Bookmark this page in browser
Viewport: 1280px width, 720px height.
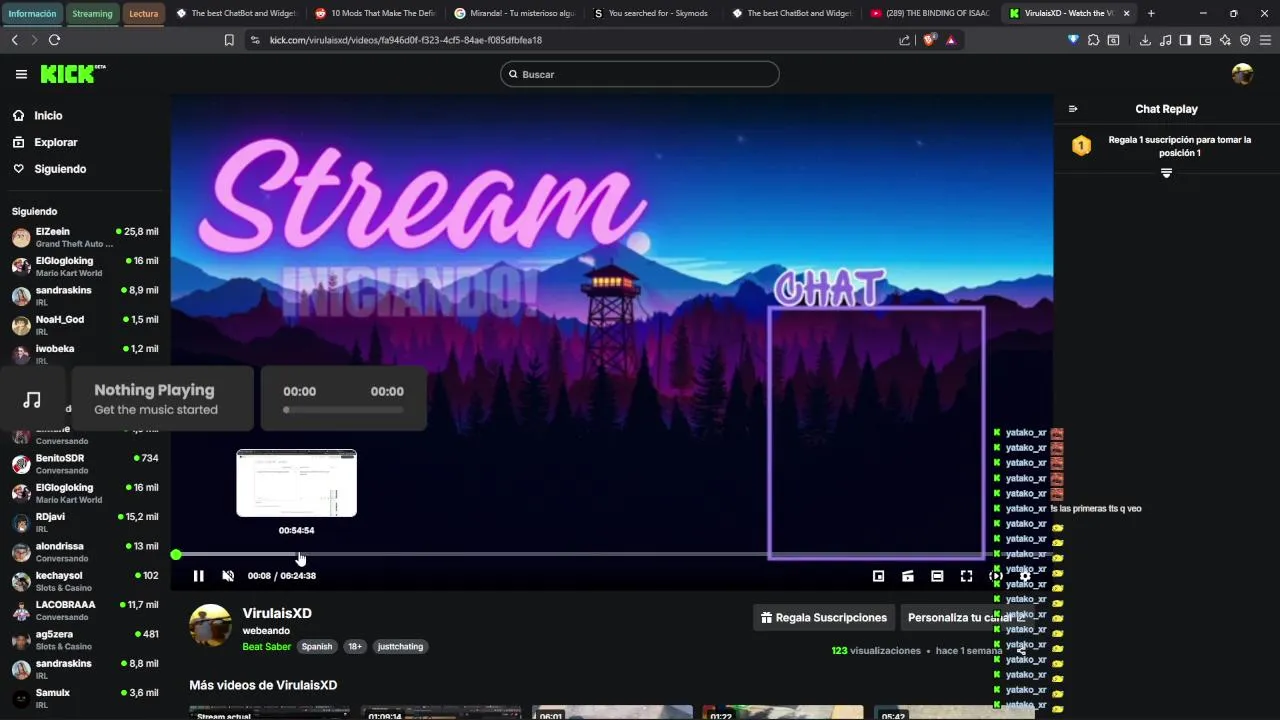coord(229,40)
